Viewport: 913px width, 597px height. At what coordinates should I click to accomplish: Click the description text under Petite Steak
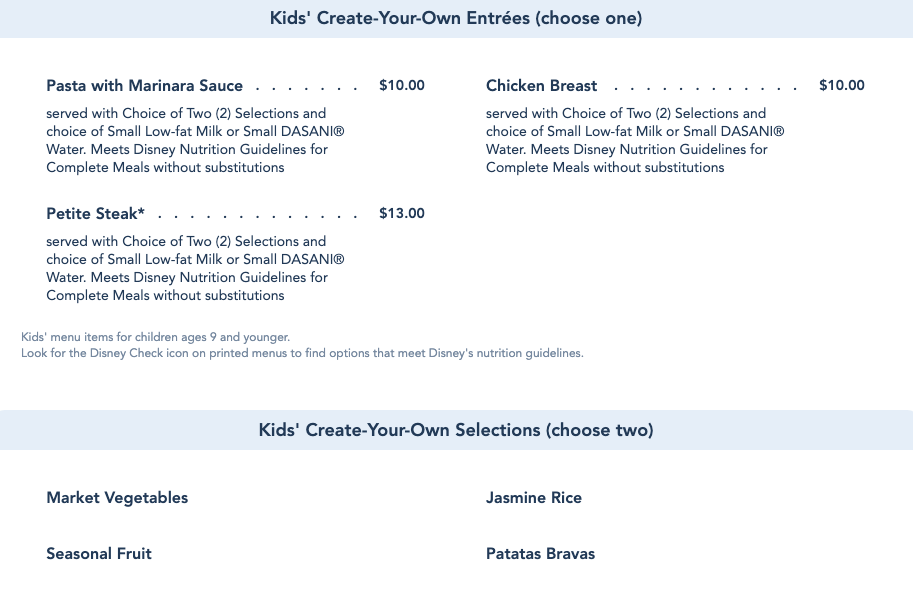point(187,268)
